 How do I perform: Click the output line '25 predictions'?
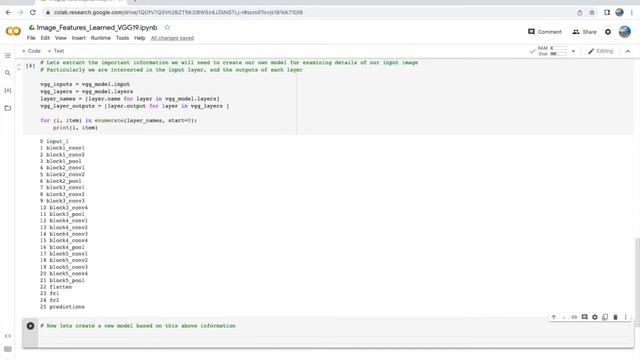pos(62,307)
